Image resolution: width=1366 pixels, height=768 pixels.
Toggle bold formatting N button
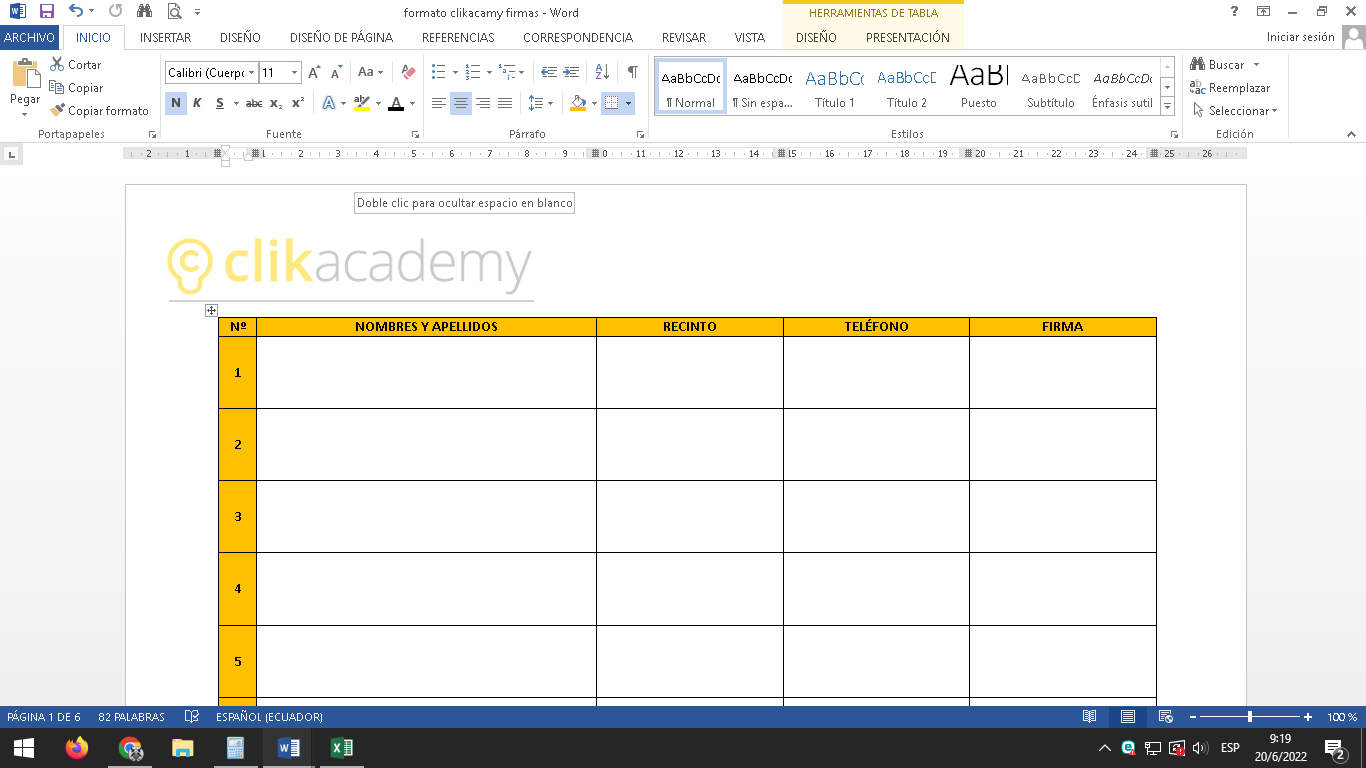point(176,103)
